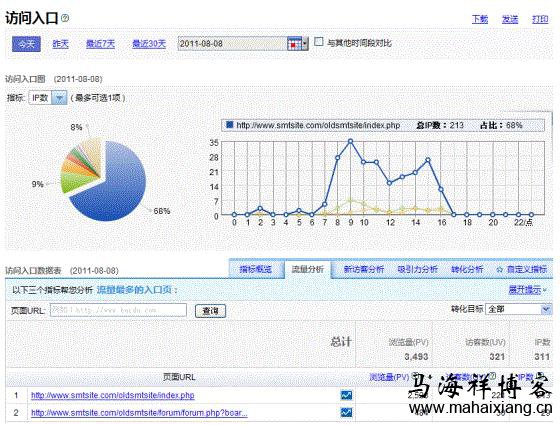Image resolution: width=560 pixels, height=425 pixels.
Task: Sort by 浏览量(PV) column header
Action: click(x=389, y=377)
